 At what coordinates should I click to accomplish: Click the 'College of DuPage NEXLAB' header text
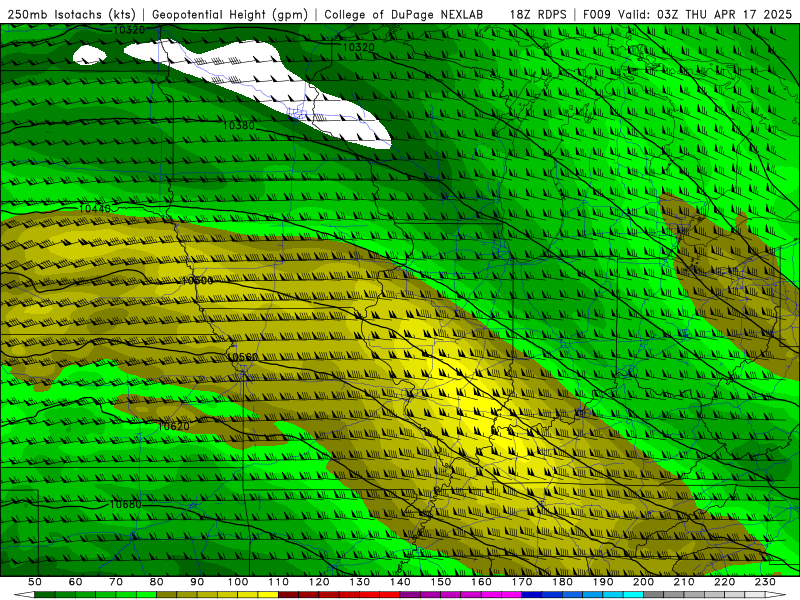pos(404,14)
